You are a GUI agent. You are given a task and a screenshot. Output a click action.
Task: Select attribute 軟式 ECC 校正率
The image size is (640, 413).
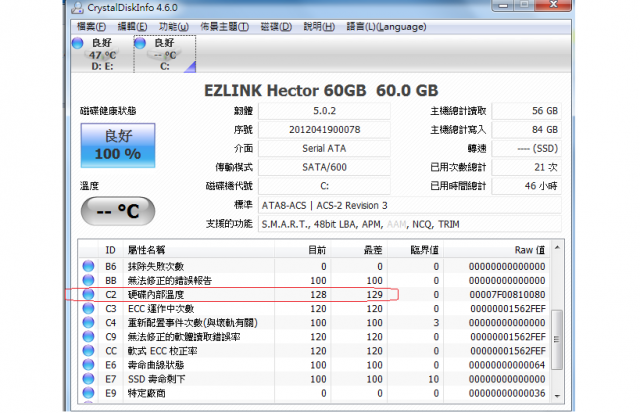tap(162, 351)
